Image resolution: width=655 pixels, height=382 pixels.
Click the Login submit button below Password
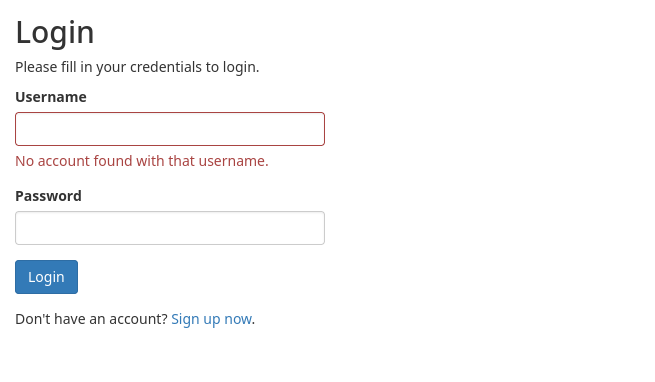click(46, 277)
